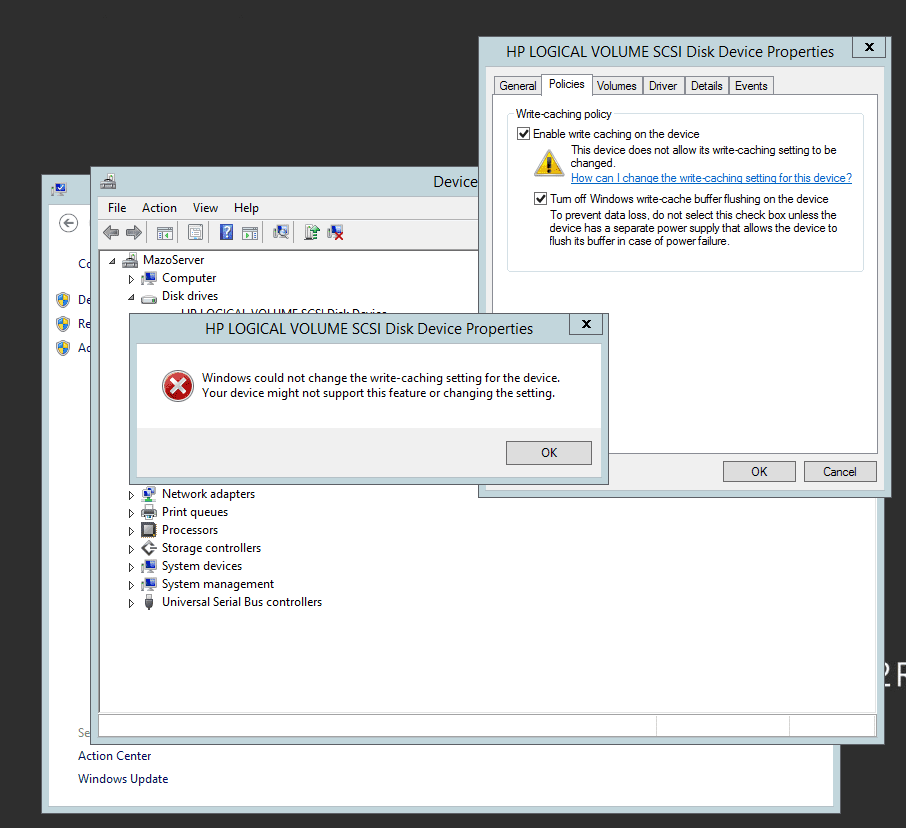Open the Windows Update link

[123, 779]
